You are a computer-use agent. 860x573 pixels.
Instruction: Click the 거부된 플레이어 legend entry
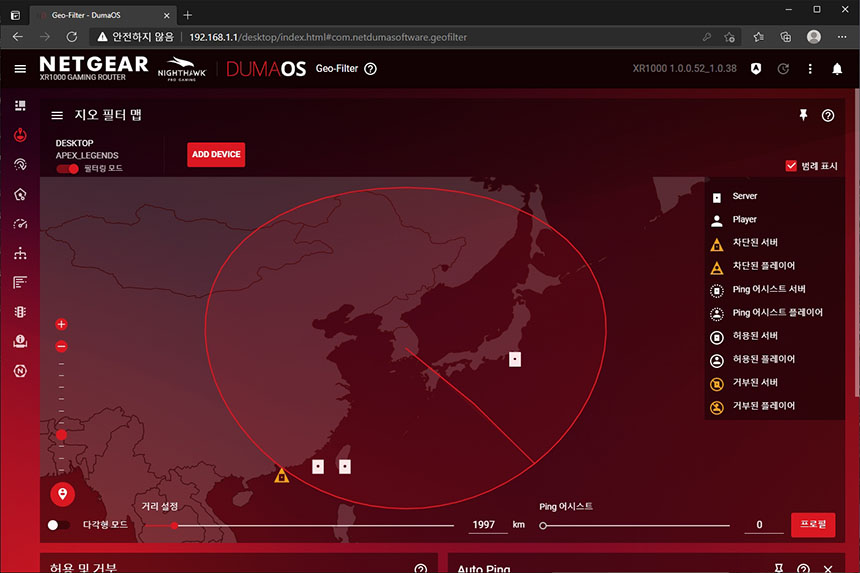(x=752, y=406)
